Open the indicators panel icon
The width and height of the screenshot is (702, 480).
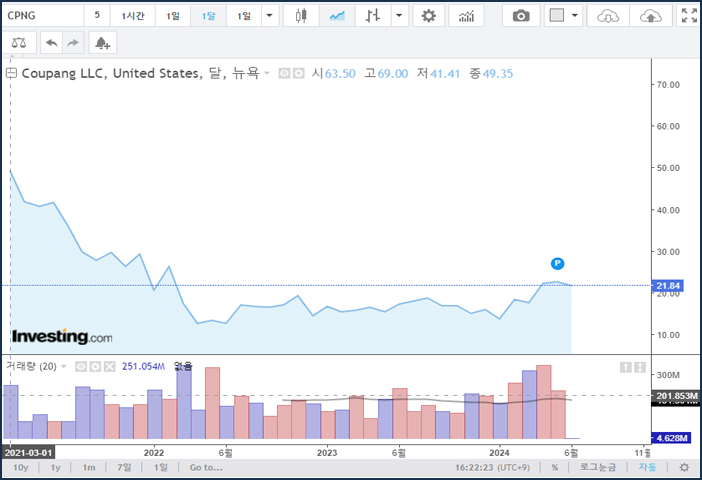[467, 16]
